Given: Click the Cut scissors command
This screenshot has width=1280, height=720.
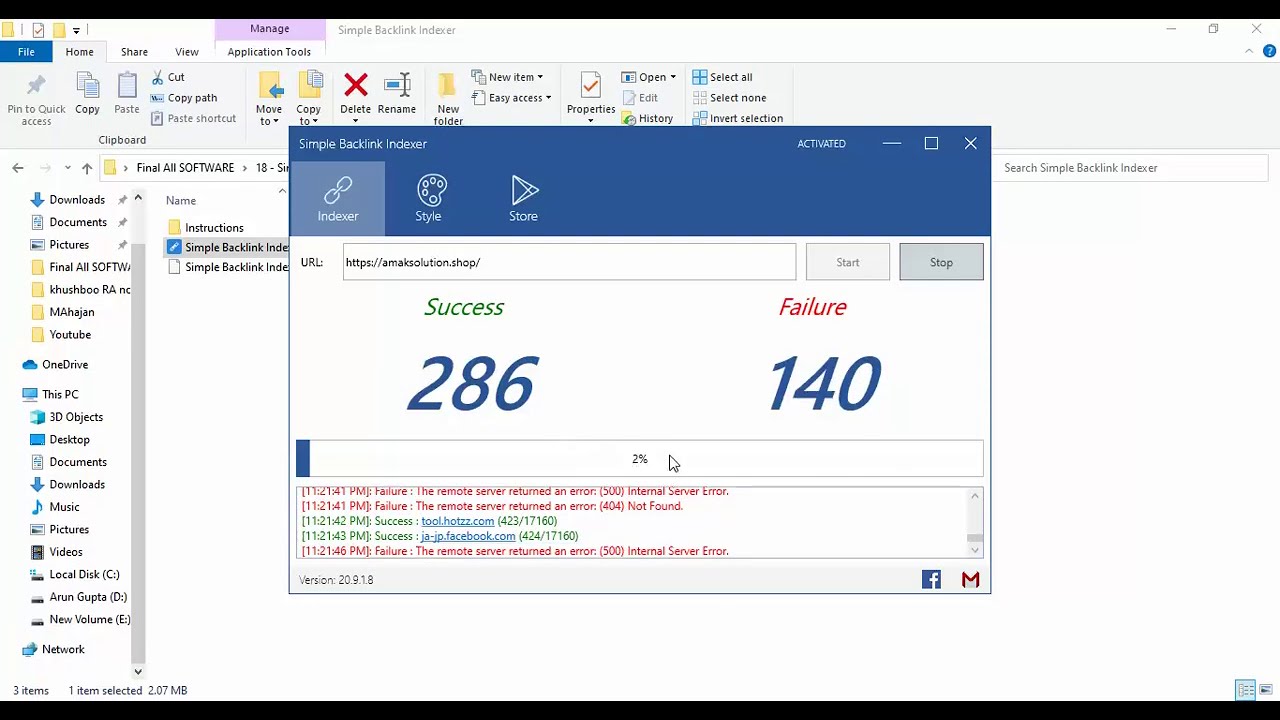Looking at the screenshot, I should click(x=168, y=77).
